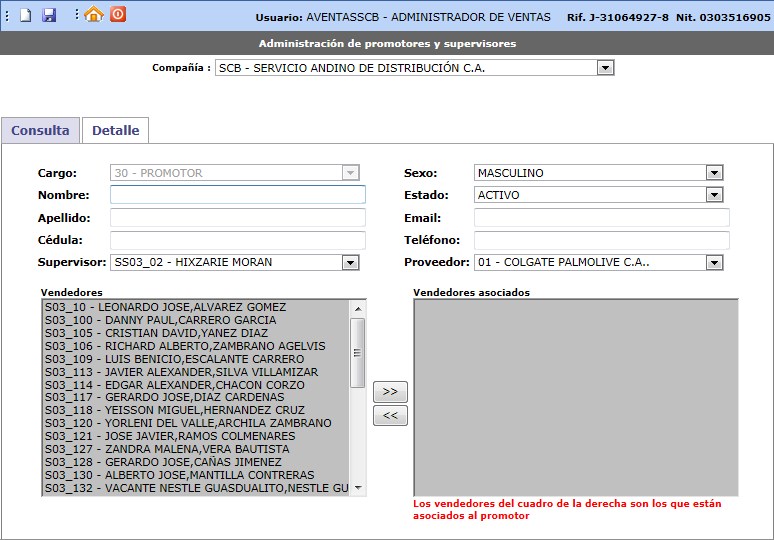Click the Vendedores asociados list box

[576, 397]
